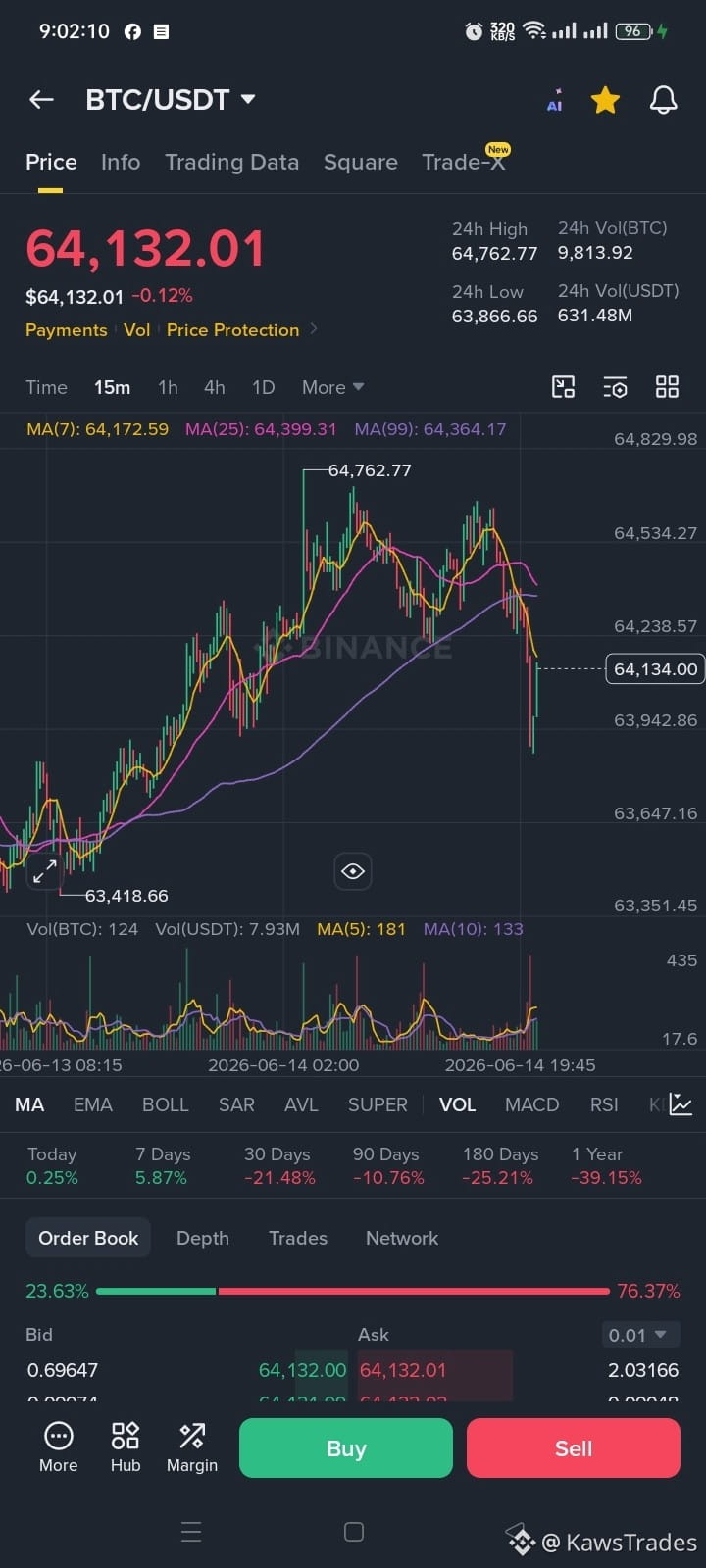Open the Hub icon
Viewport: 706px width, 1568px height.
tap(126, 1447)
